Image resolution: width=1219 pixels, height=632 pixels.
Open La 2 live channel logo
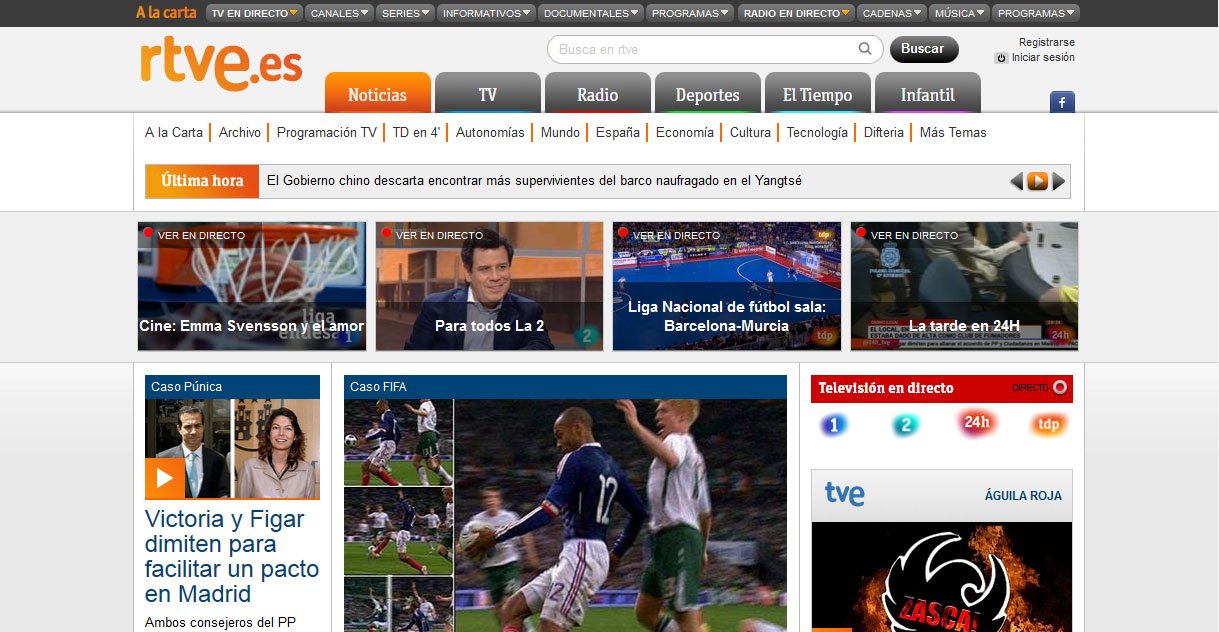(905, 425)
